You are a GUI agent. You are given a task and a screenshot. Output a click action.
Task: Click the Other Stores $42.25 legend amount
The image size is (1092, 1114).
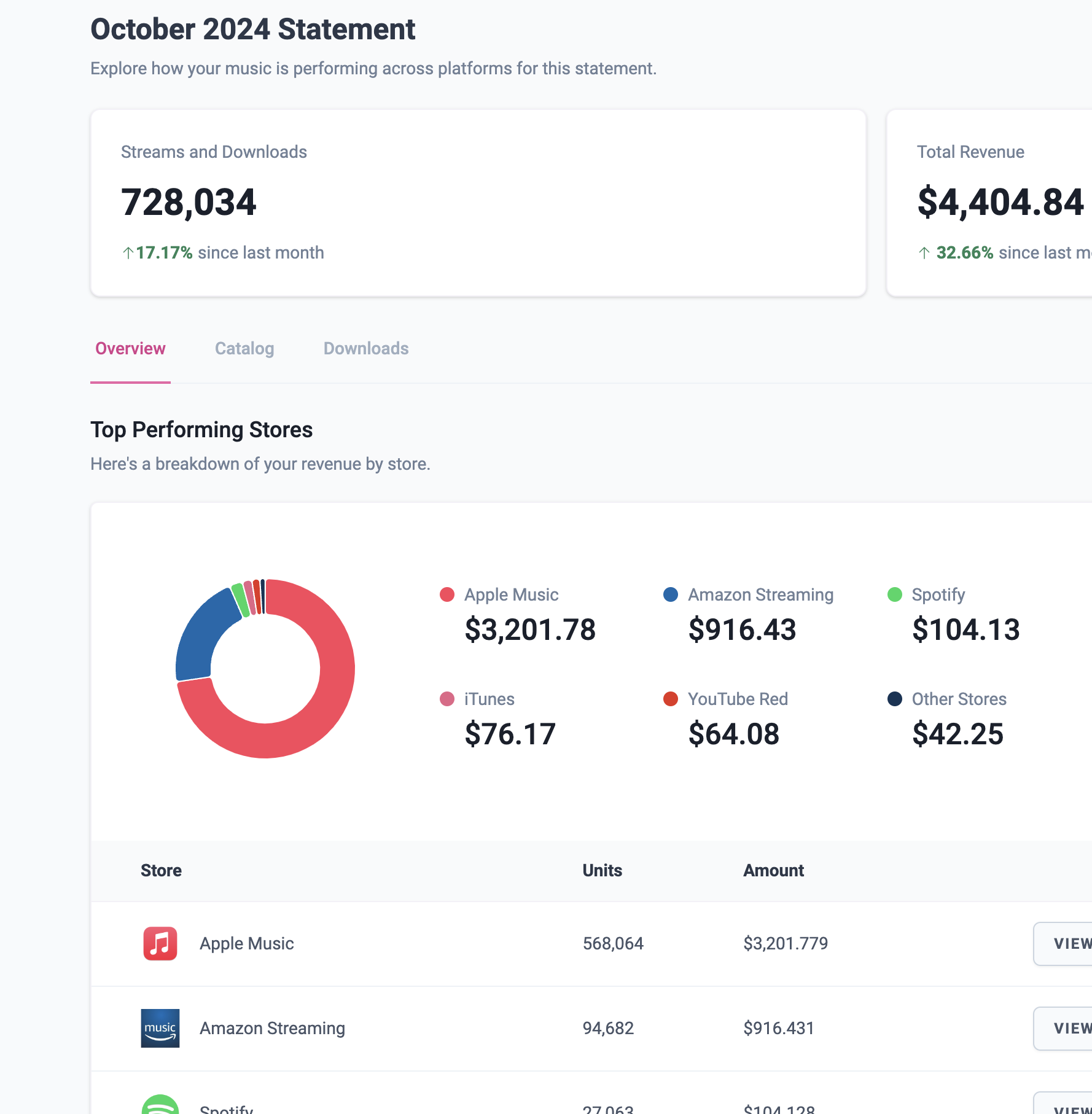coord(957,734)
